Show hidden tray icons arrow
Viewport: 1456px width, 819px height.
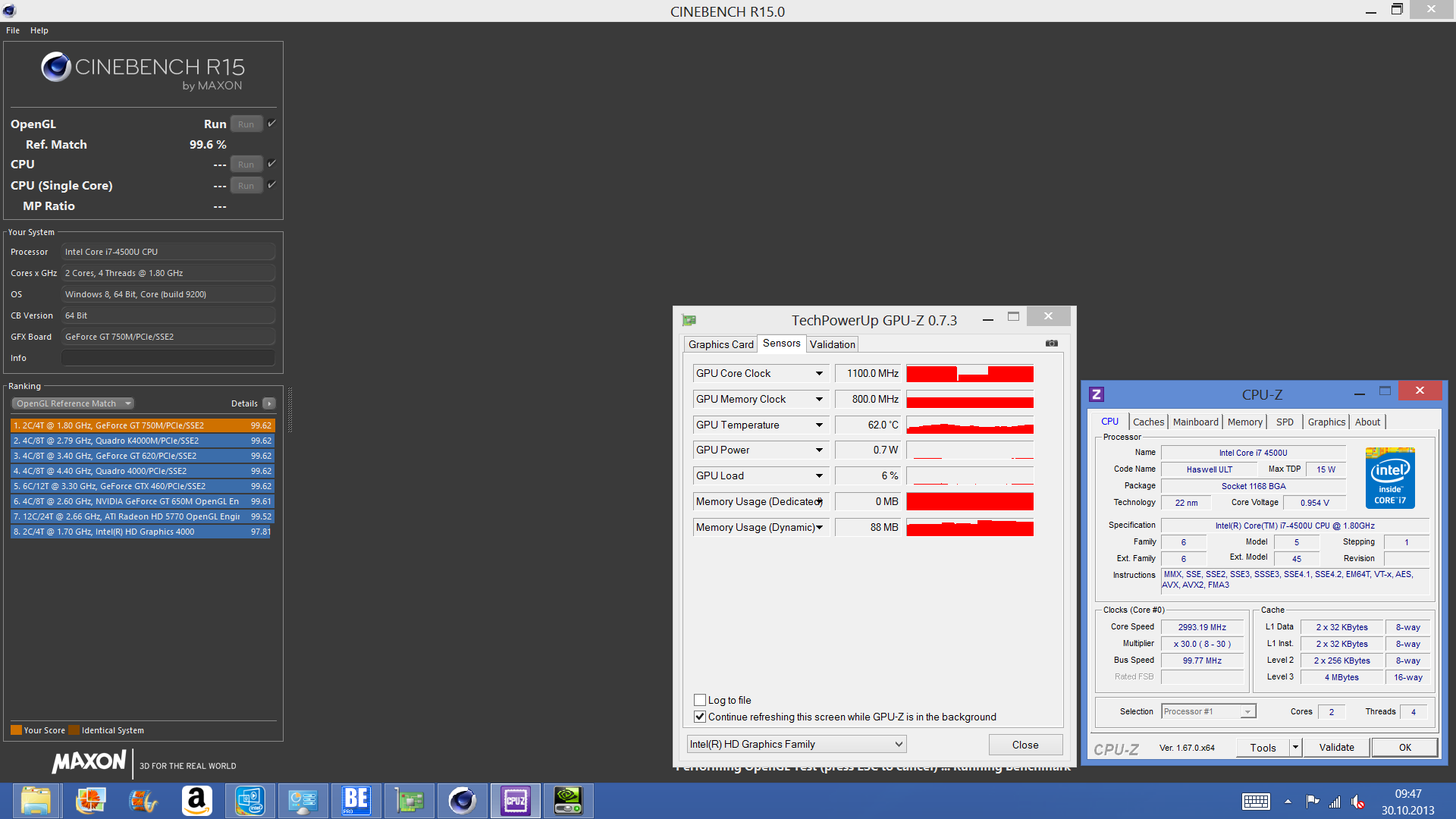pyautogui.click(x=1288, y=802)
